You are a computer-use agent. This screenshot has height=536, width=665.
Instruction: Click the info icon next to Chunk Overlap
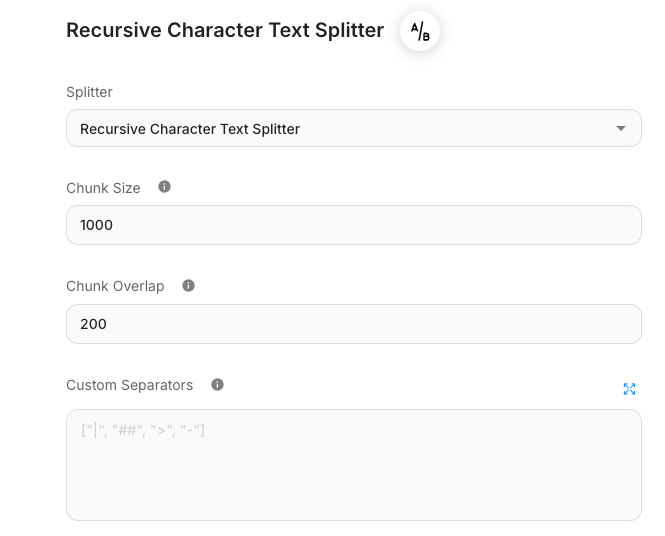[188, 286]
